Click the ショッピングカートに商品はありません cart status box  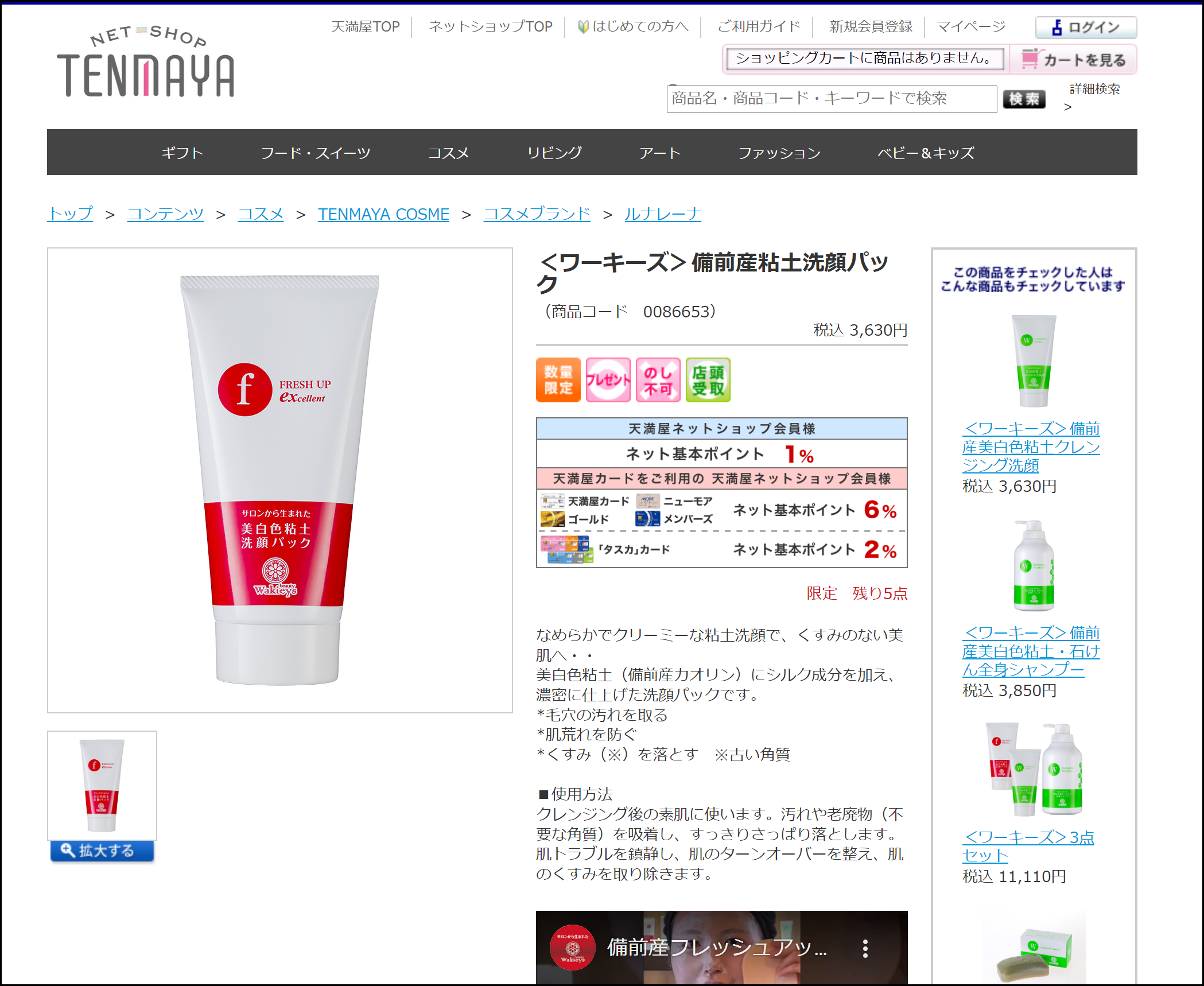click(865, 59)
